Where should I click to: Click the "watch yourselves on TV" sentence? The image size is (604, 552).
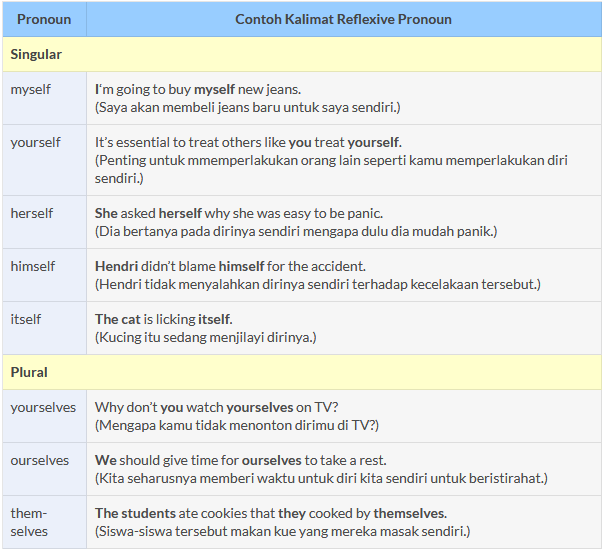[x=217, y=407]
